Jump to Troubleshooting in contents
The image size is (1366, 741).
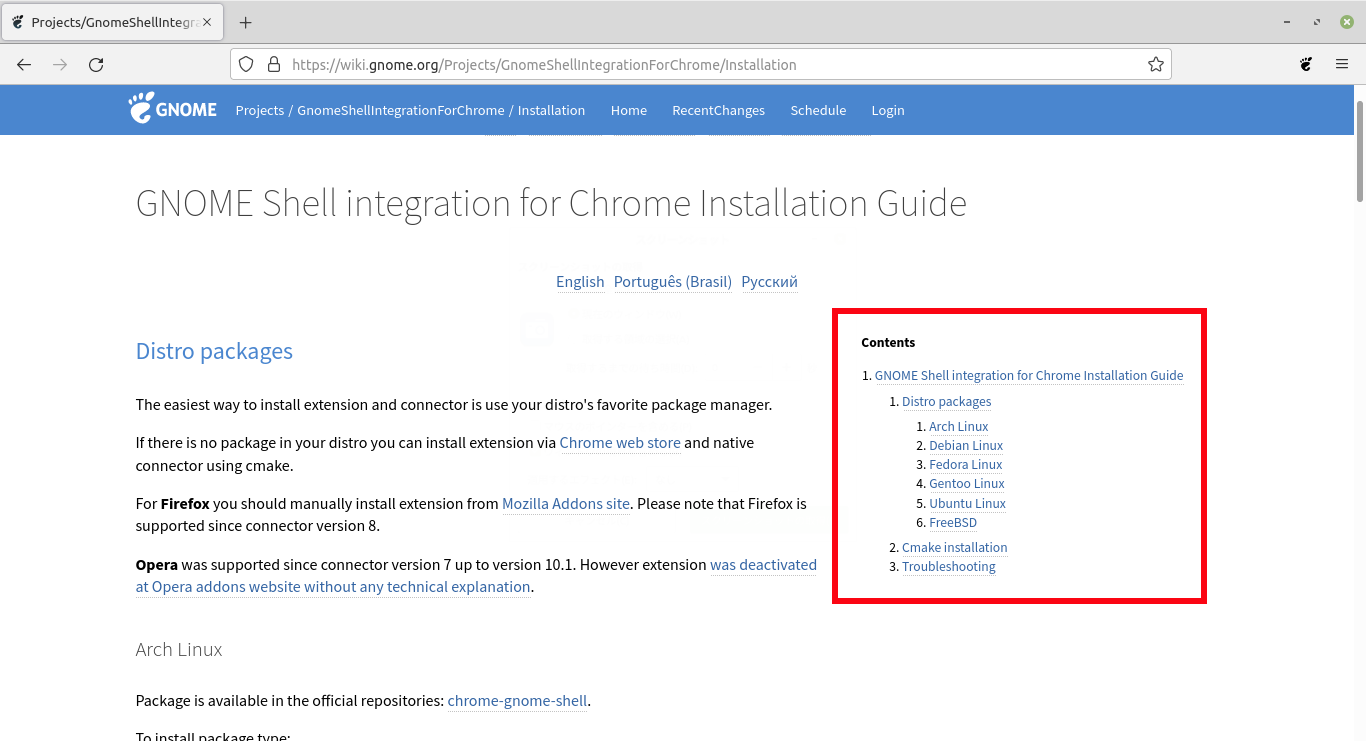point(948,566)
